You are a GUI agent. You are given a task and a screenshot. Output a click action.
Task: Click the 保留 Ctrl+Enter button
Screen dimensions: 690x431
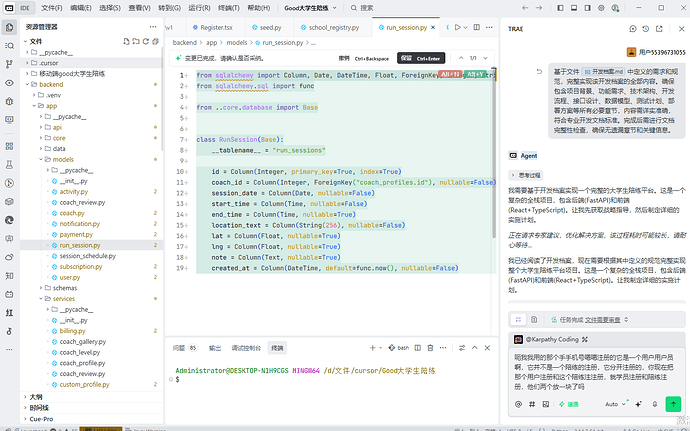[x=421, y=58]
